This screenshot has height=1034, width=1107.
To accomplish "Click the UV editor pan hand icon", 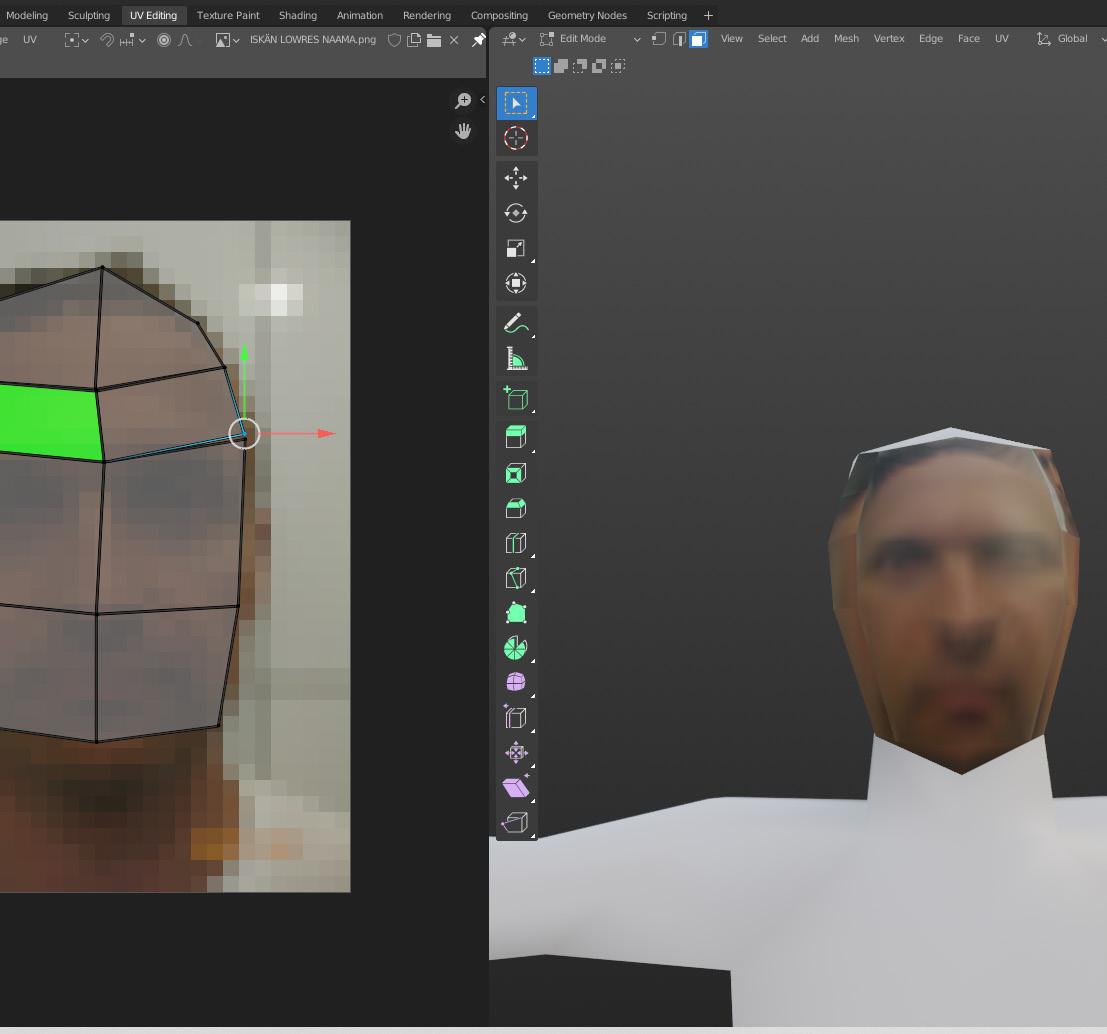I will click(x=463, y=131).
